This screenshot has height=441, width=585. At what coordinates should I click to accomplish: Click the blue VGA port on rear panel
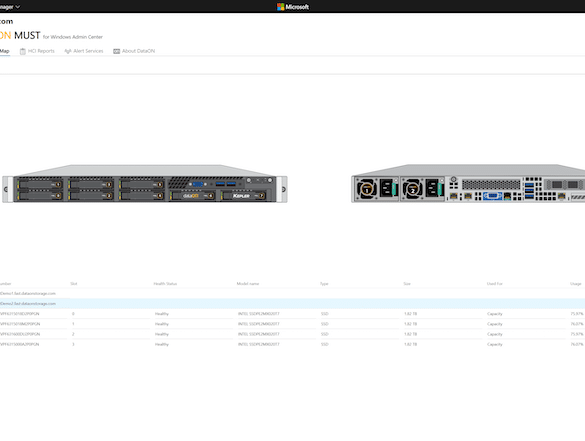coord(492,196)
